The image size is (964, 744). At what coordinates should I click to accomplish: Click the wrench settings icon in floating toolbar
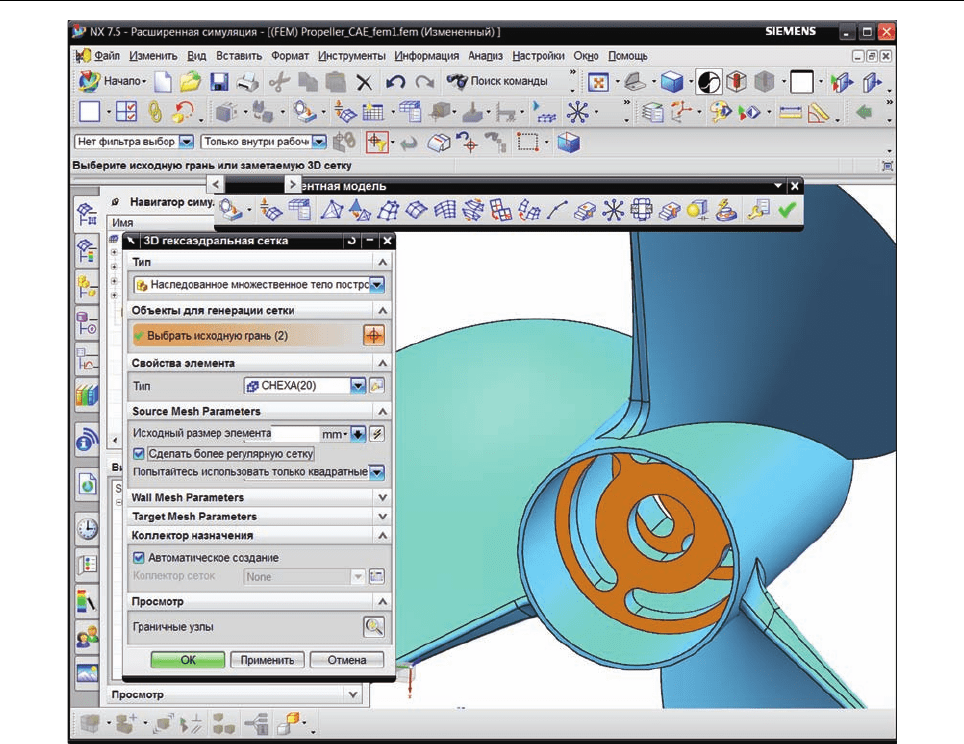coord(758,210)
